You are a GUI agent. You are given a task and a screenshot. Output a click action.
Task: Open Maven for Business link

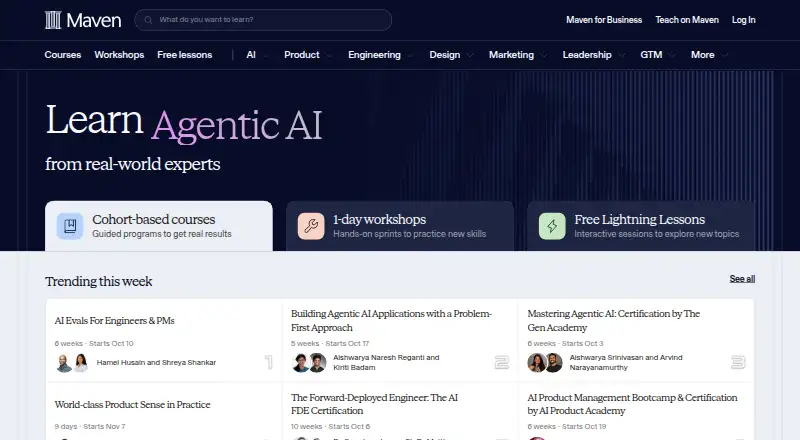click(x=604, y=20)
